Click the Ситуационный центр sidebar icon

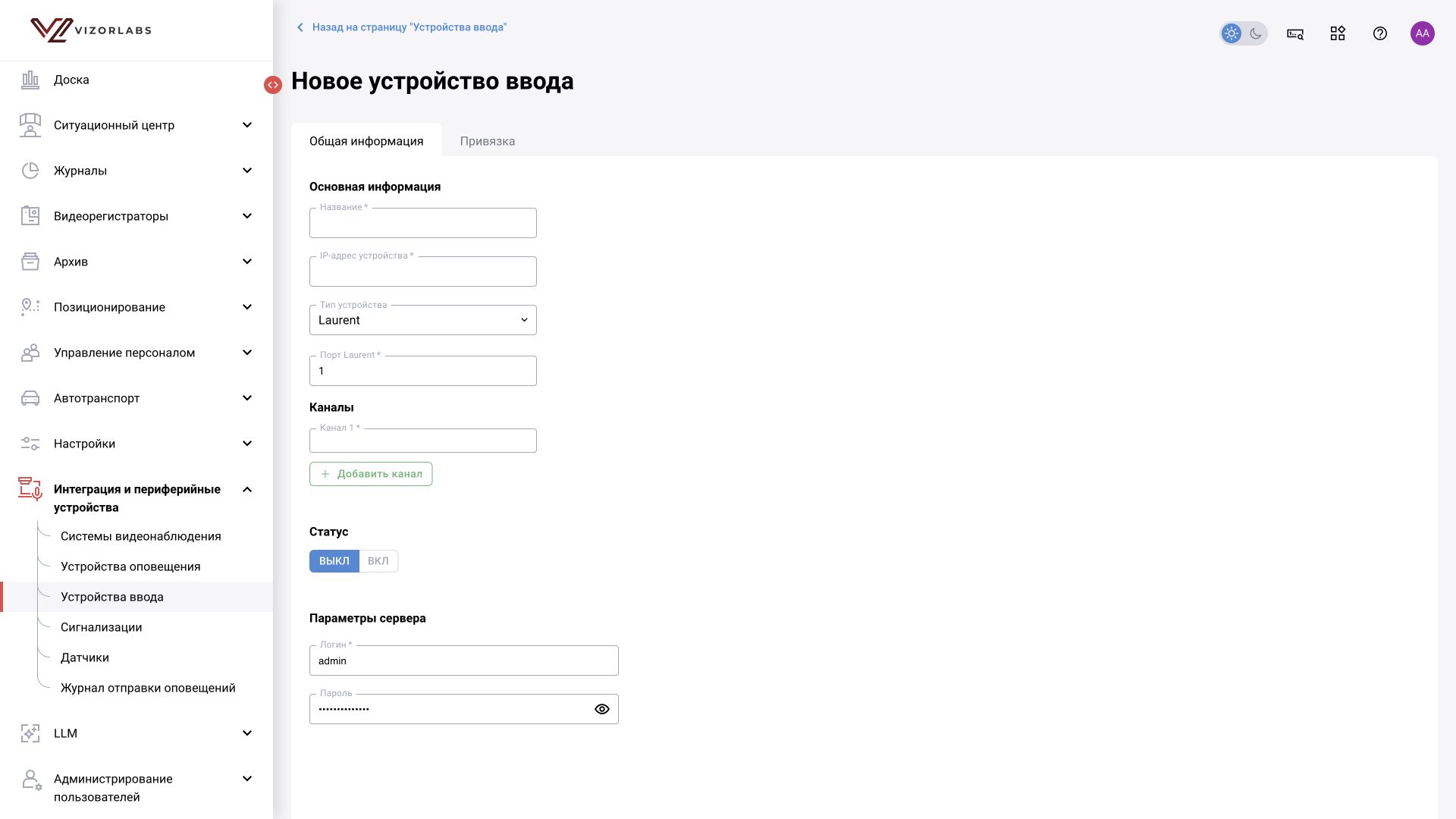30,125
